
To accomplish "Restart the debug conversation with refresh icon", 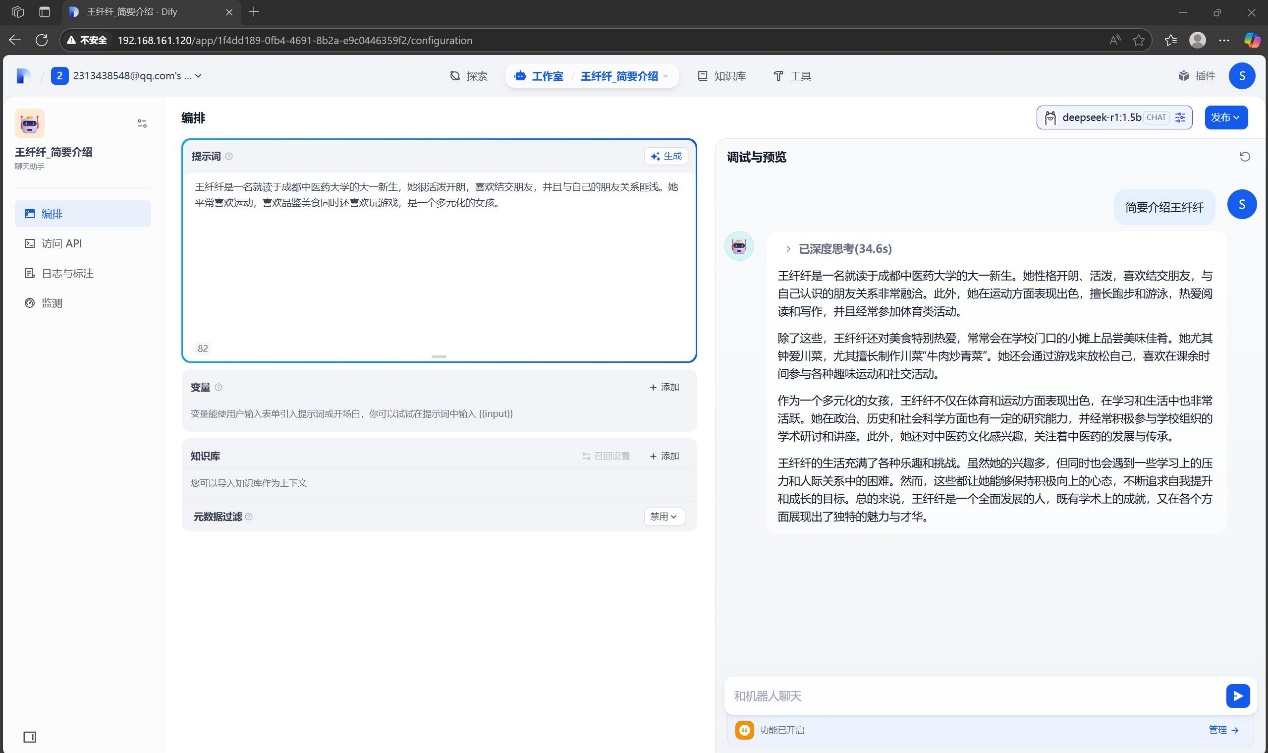I will [x=1244, y=157].
